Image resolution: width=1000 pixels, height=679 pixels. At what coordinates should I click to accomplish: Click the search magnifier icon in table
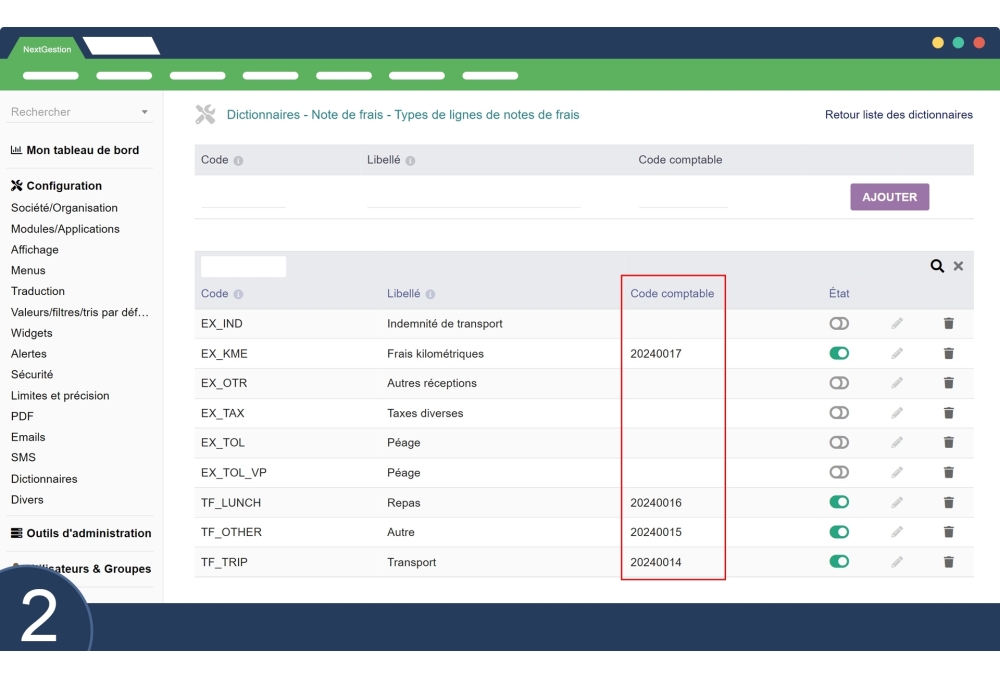937,266
